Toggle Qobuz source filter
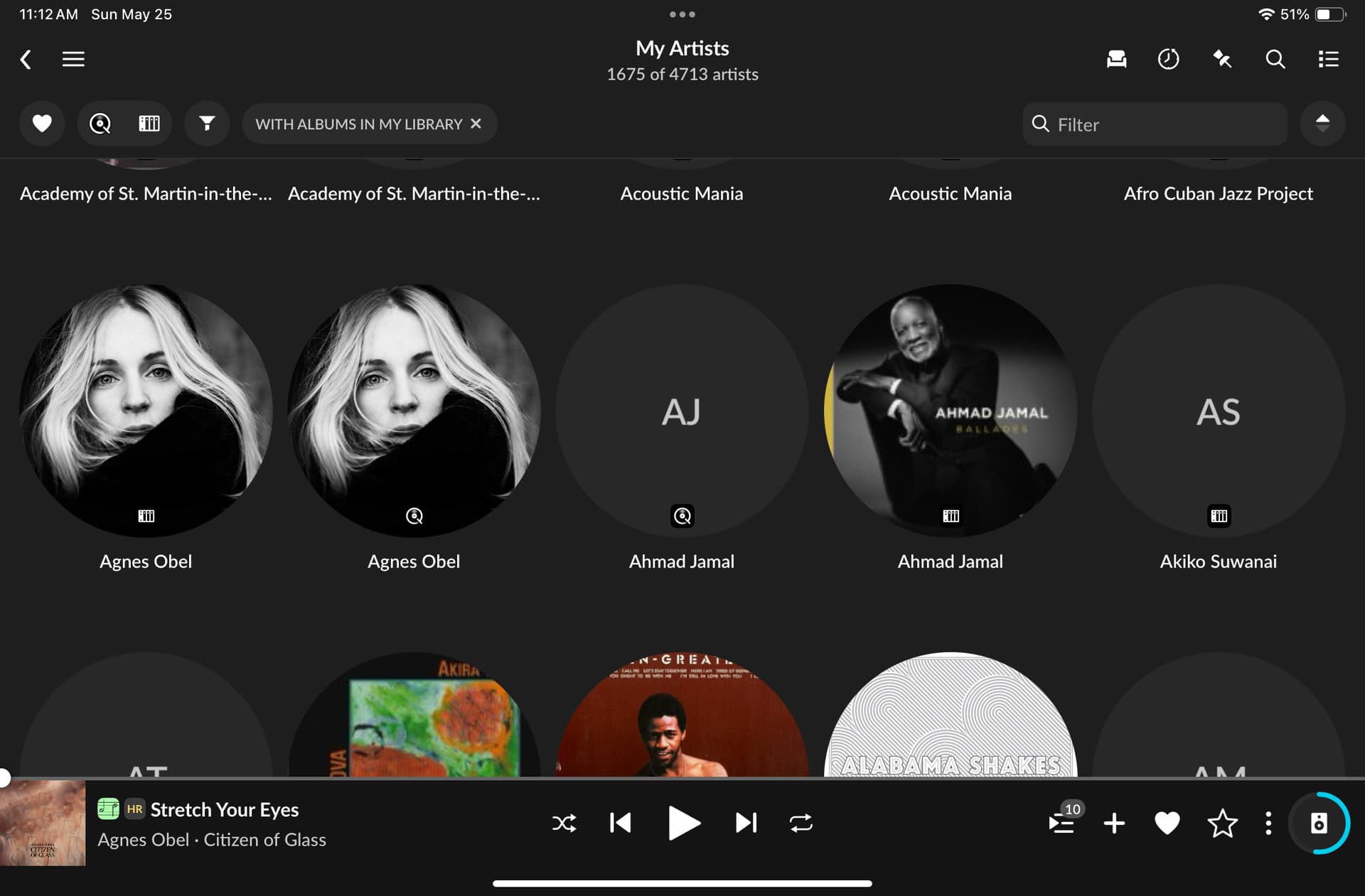 click(100, 124)
